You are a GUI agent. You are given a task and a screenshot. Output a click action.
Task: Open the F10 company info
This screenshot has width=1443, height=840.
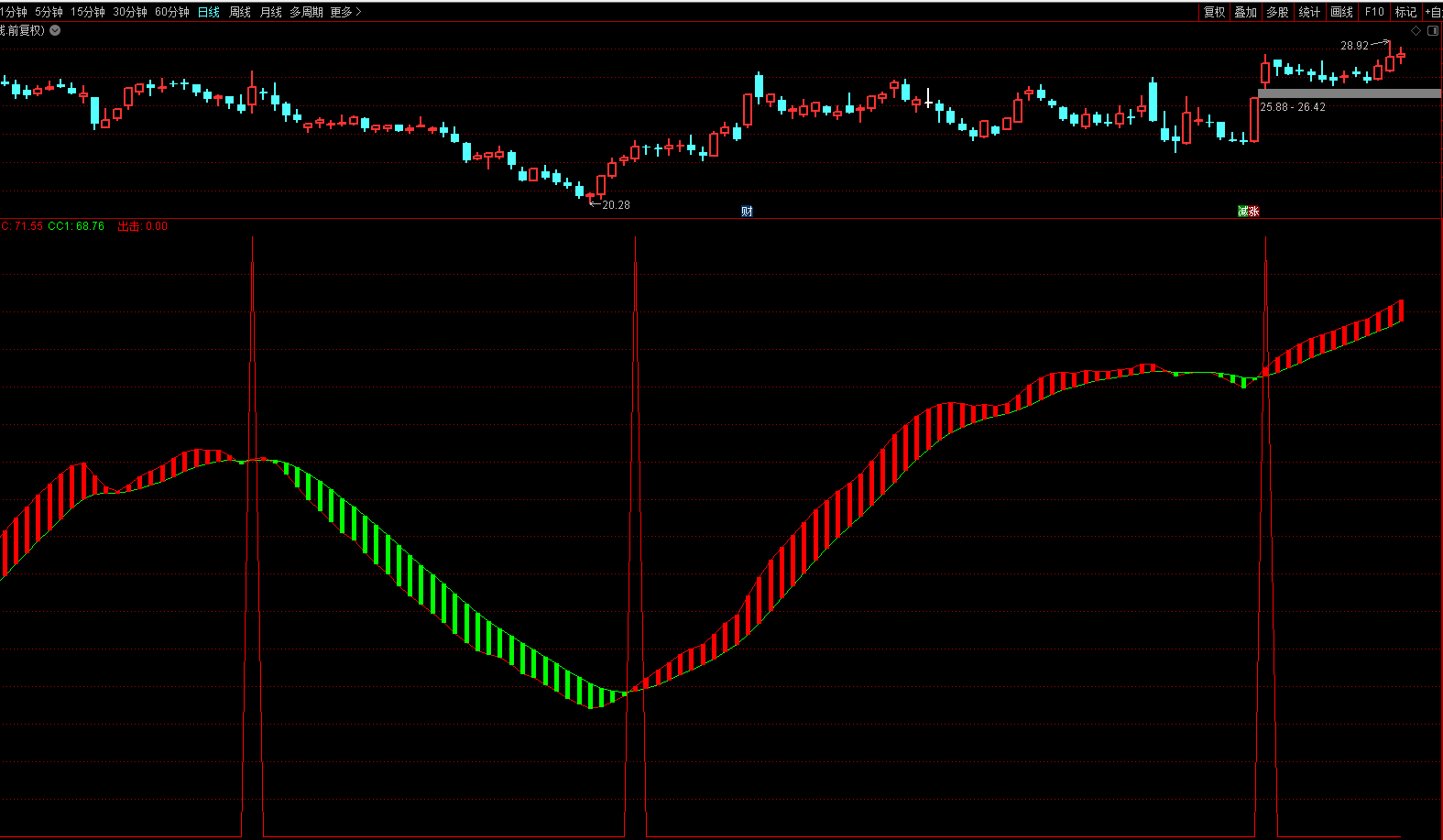[x=1374, y=12]
